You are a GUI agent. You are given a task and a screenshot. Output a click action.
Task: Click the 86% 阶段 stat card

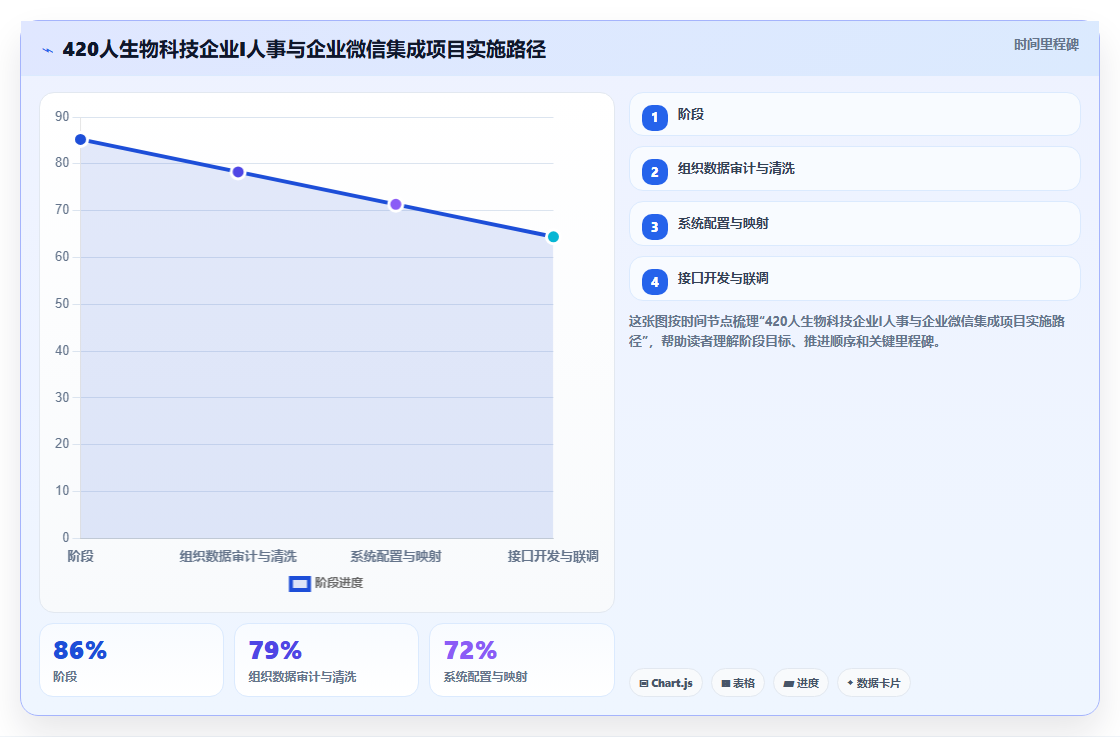point(131,660)
